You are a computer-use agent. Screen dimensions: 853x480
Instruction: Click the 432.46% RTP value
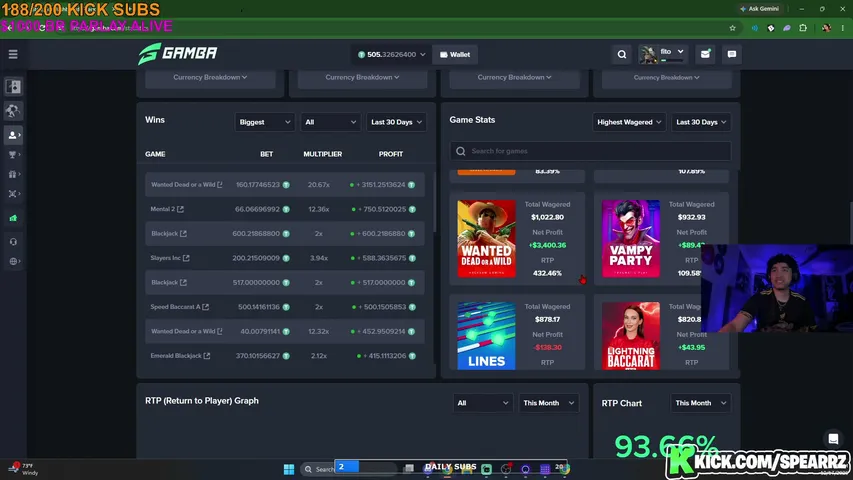click(547, 273)
